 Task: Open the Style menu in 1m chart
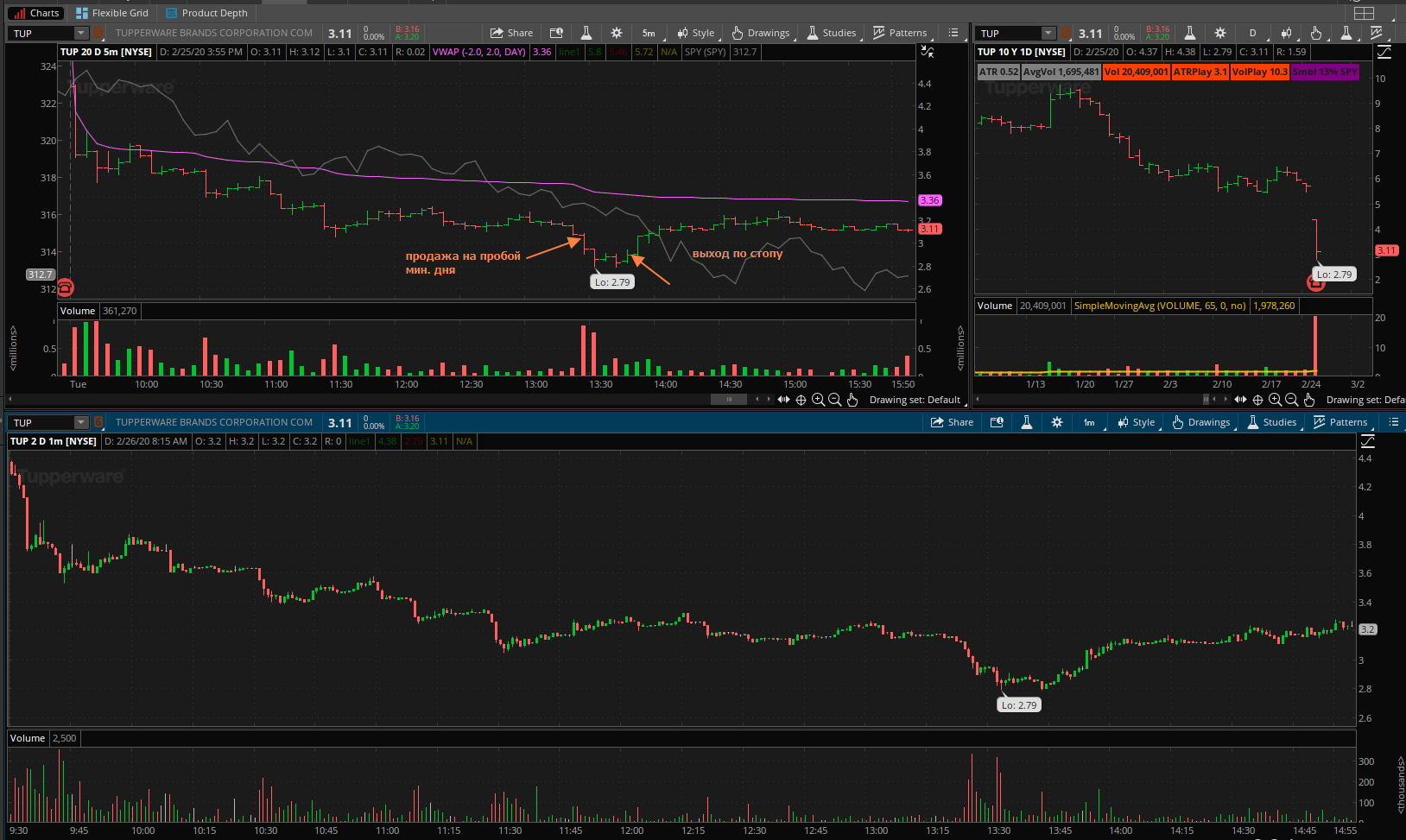pos(1137,422)
